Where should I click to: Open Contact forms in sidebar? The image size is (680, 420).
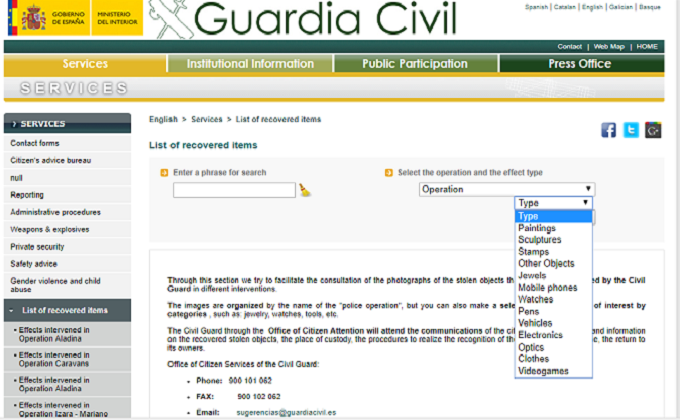pos(67,143)
